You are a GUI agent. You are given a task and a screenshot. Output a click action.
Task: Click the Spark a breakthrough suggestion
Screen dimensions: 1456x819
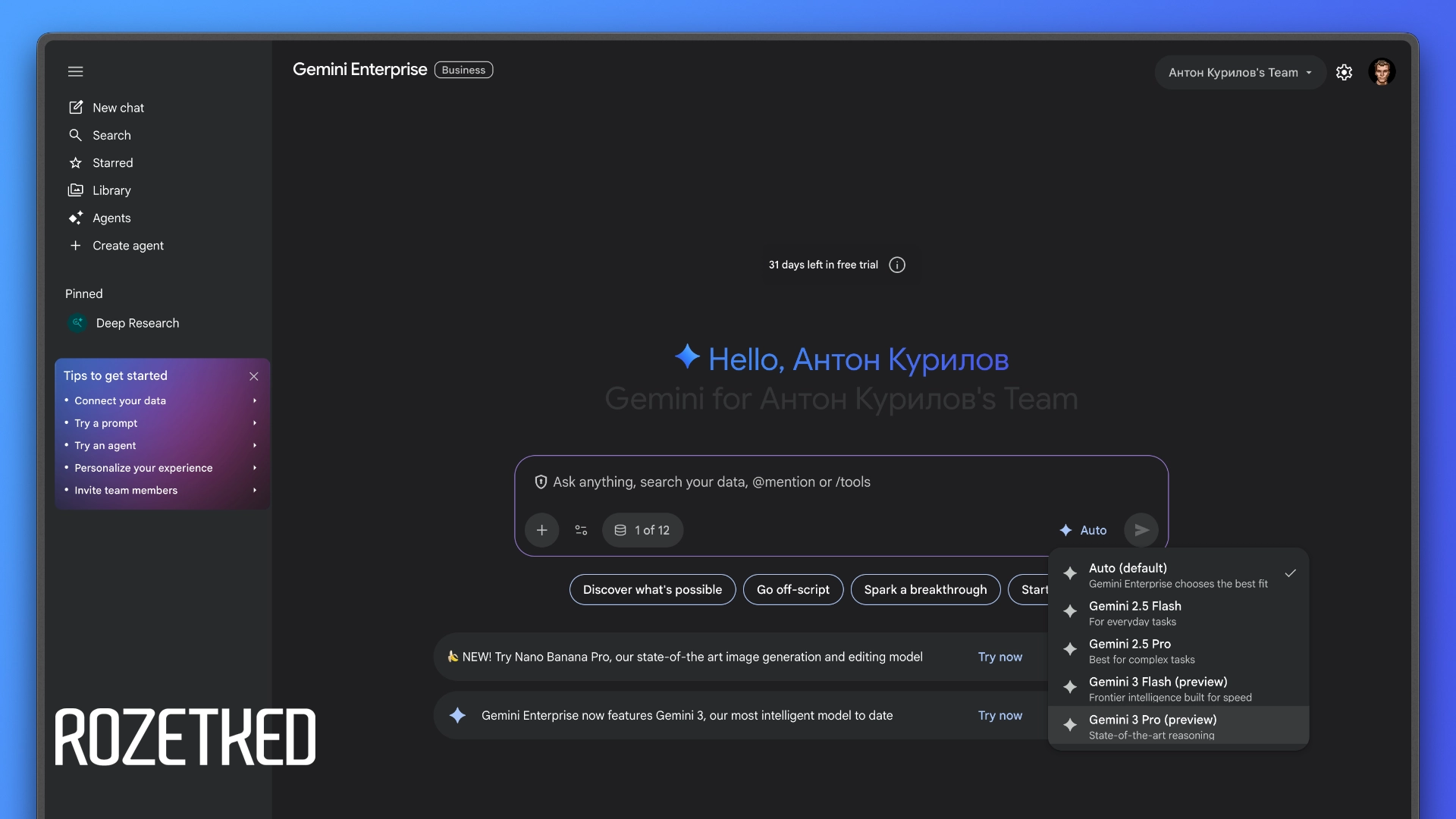pos(925,589)
